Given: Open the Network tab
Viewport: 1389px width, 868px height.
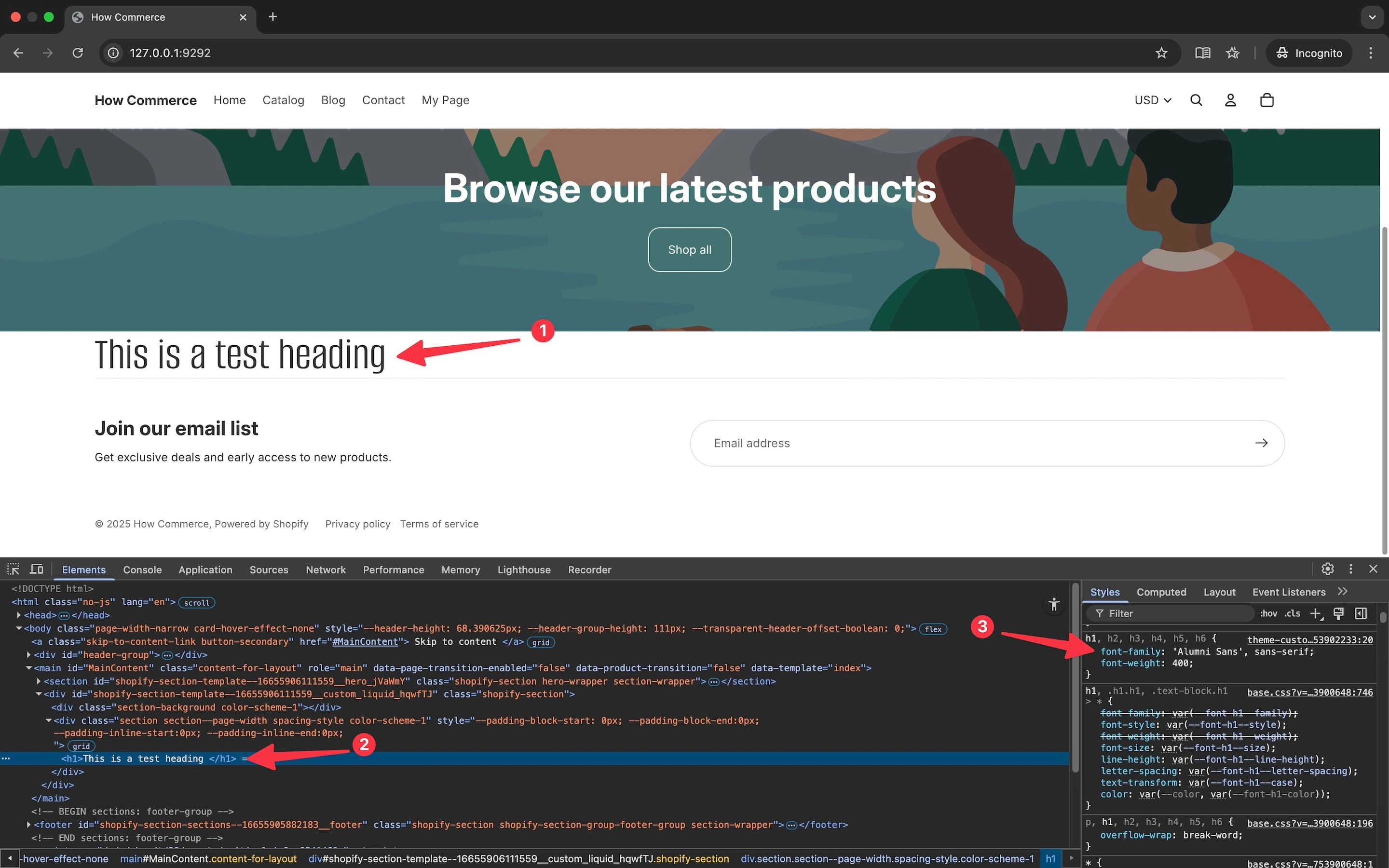Looking at the screenshot, I should pyautogui.click(x=326, y=570).
